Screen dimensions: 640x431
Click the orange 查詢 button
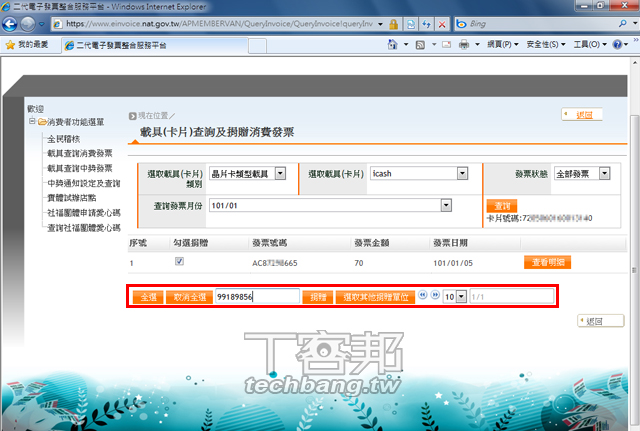click(x=502, y=206)
